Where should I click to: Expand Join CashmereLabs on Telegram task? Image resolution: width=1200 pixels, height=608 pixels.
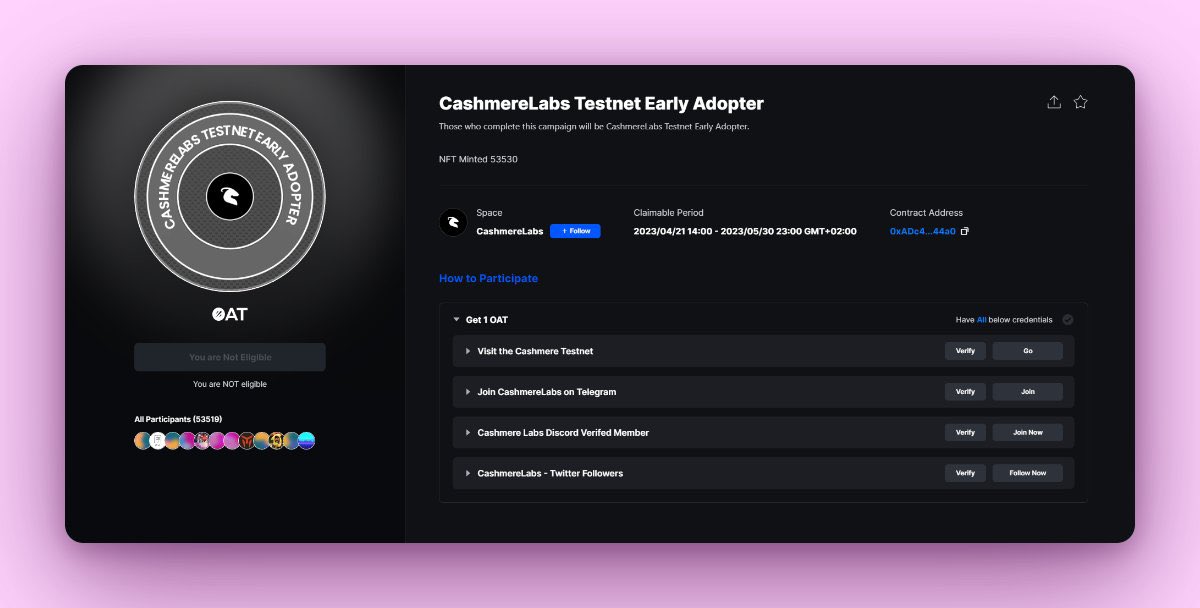468,392
